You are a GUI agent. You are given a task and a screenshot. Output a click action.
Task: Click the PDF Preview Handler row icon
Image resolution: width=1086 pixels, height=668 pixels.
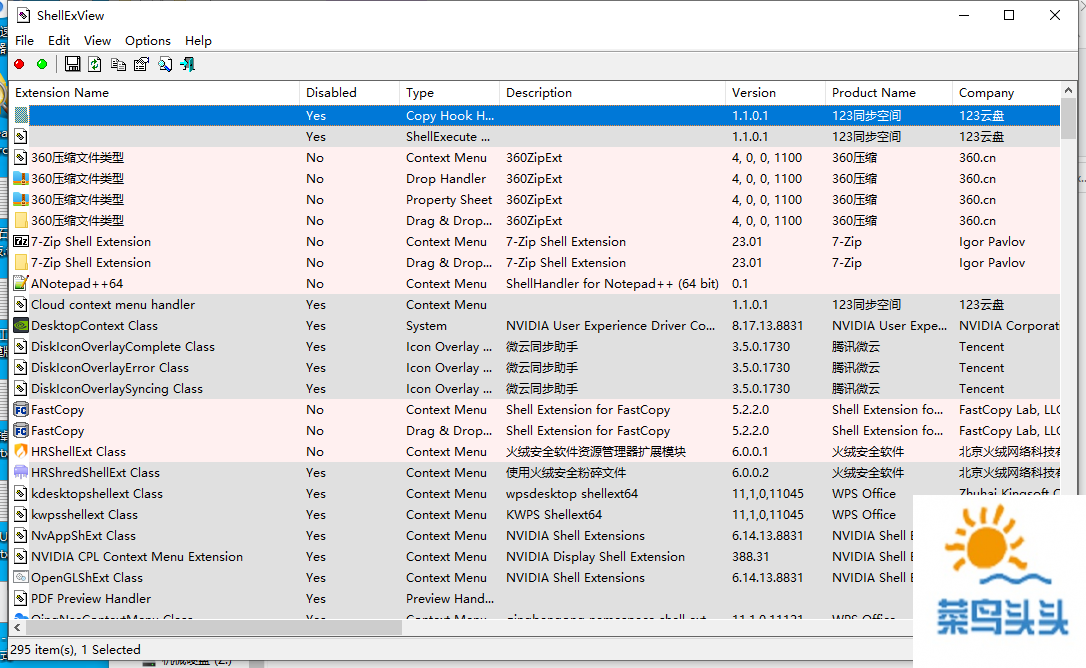point(21,599)
